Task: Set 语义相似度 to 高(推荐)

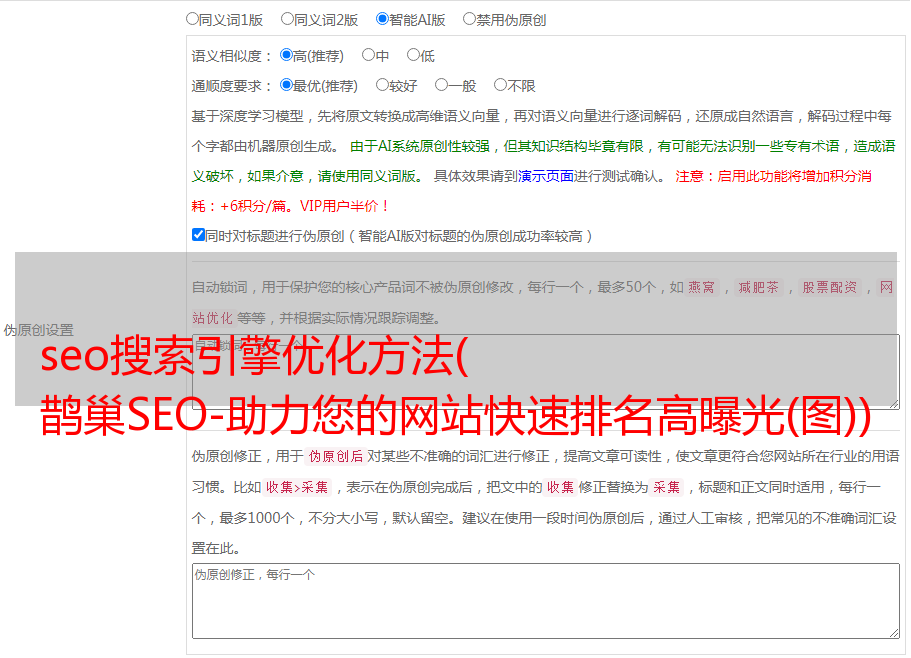Action: [286, 55]
